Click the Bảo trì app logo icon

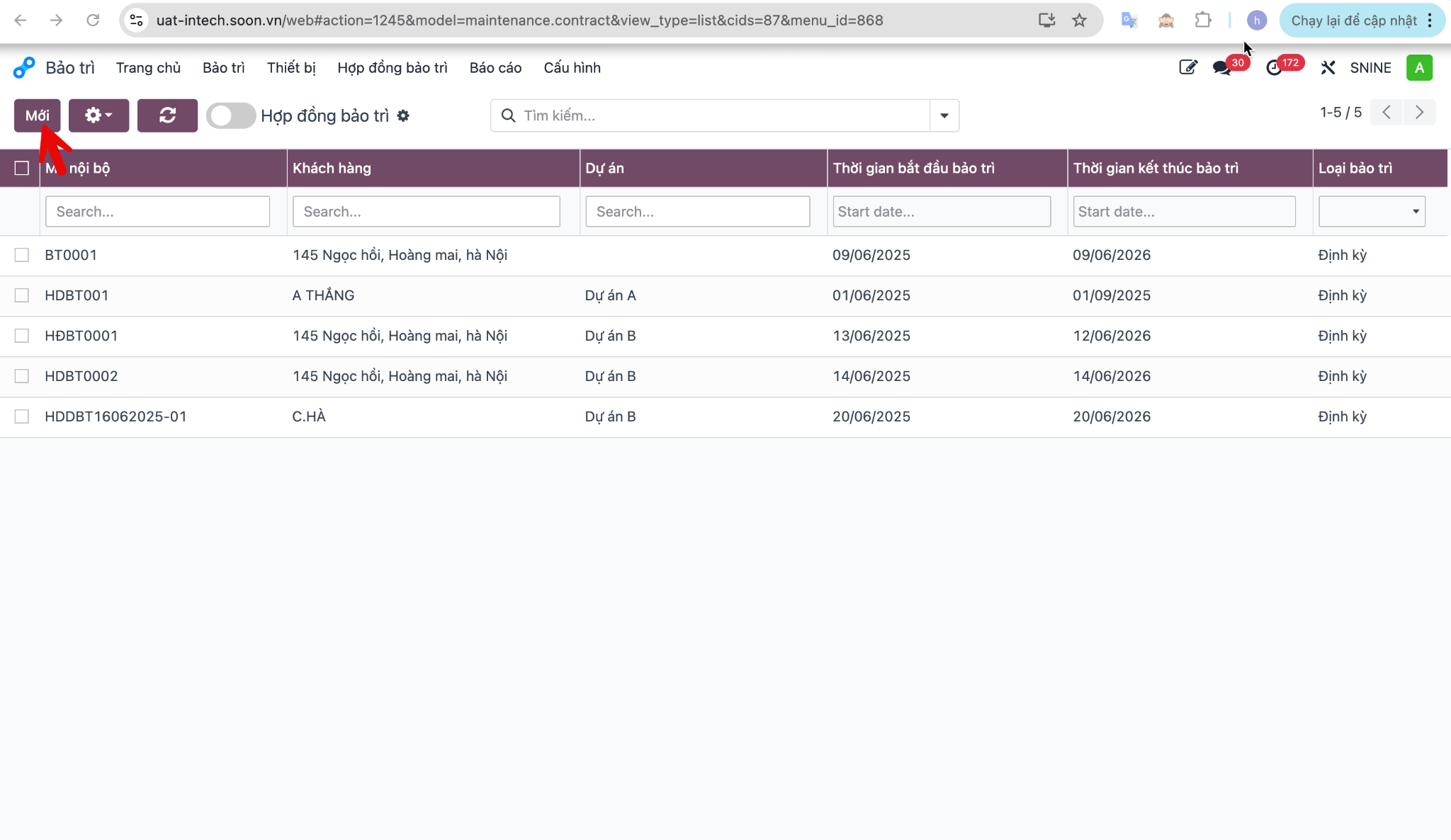23,68
